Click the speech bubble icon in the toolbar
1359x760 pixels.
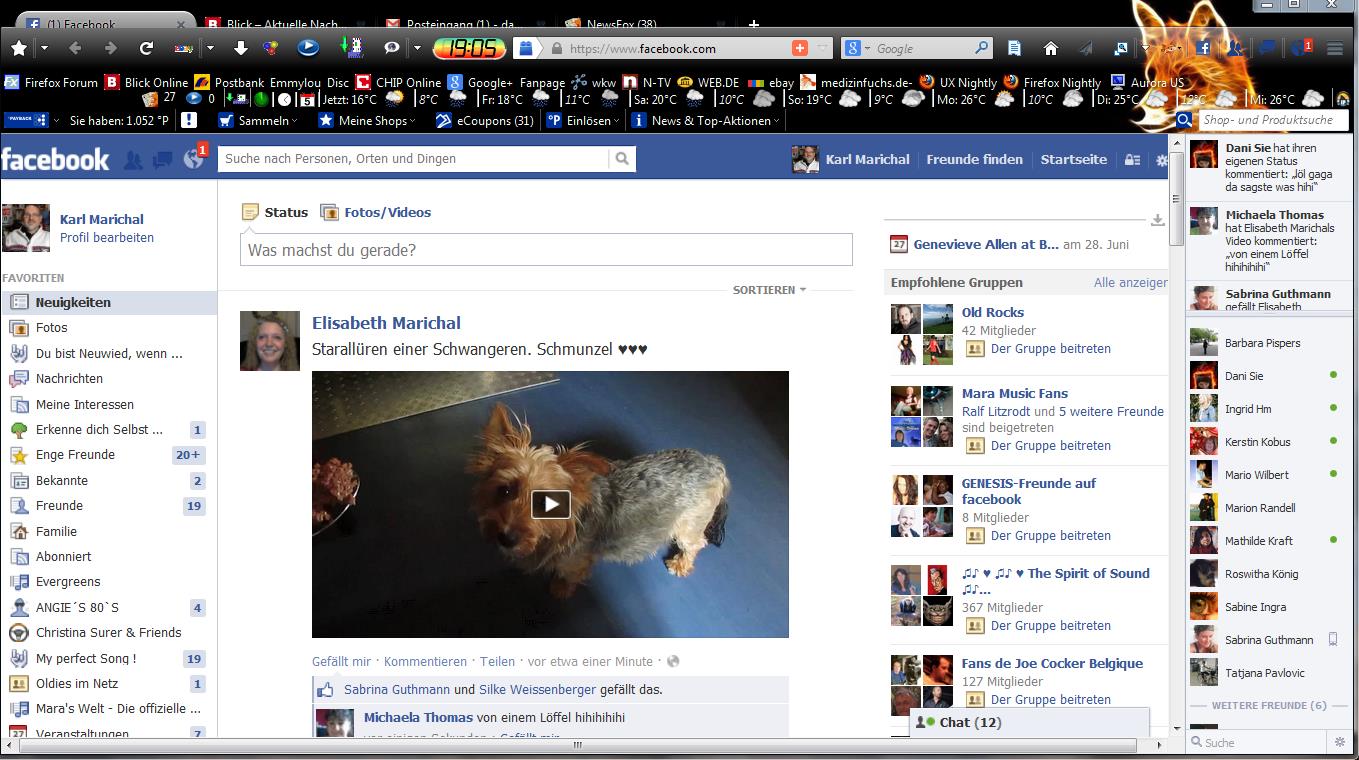coord(391,47)
